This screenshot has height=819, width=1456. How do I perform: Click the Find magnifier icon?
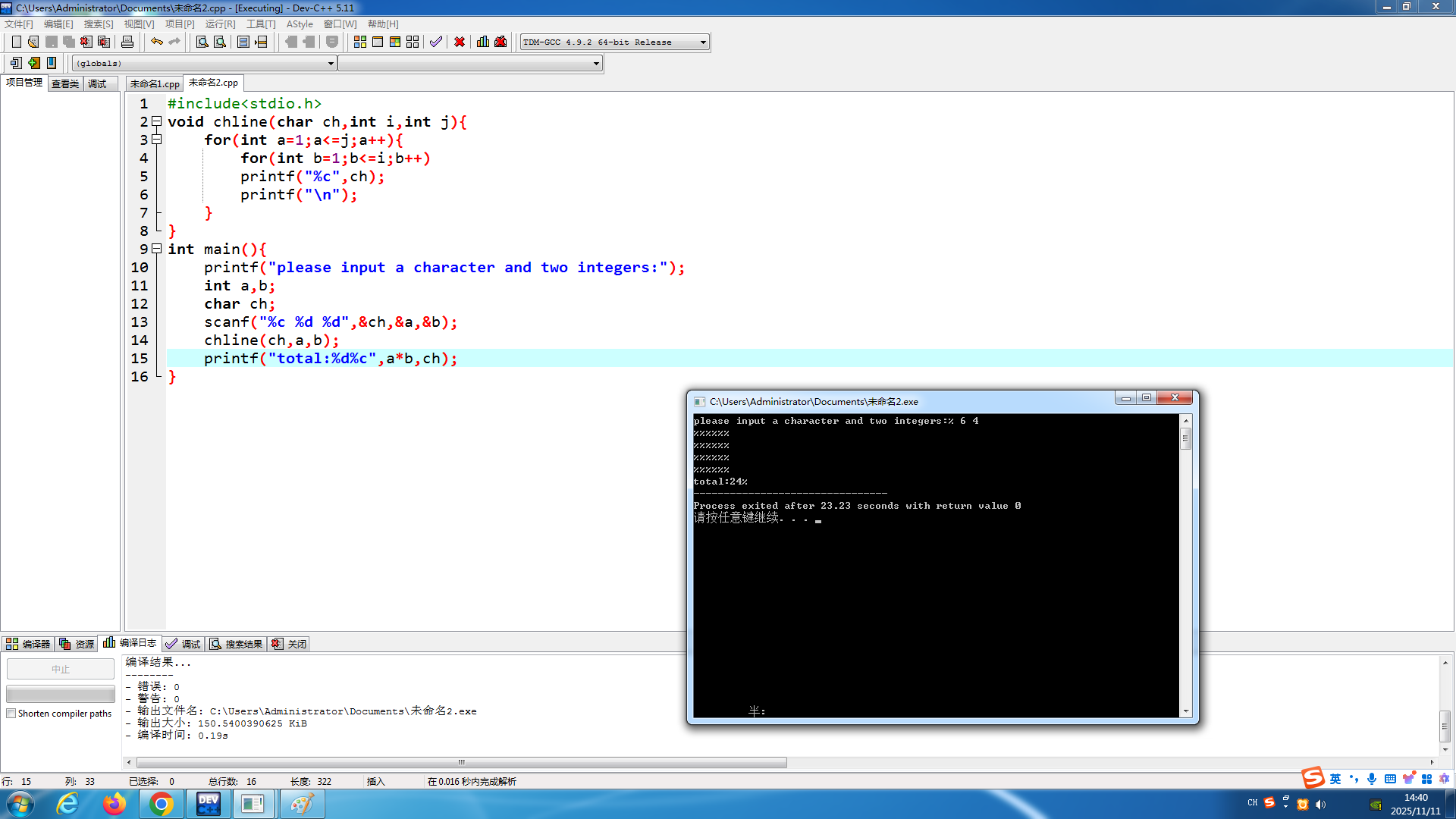click(202, 42)
